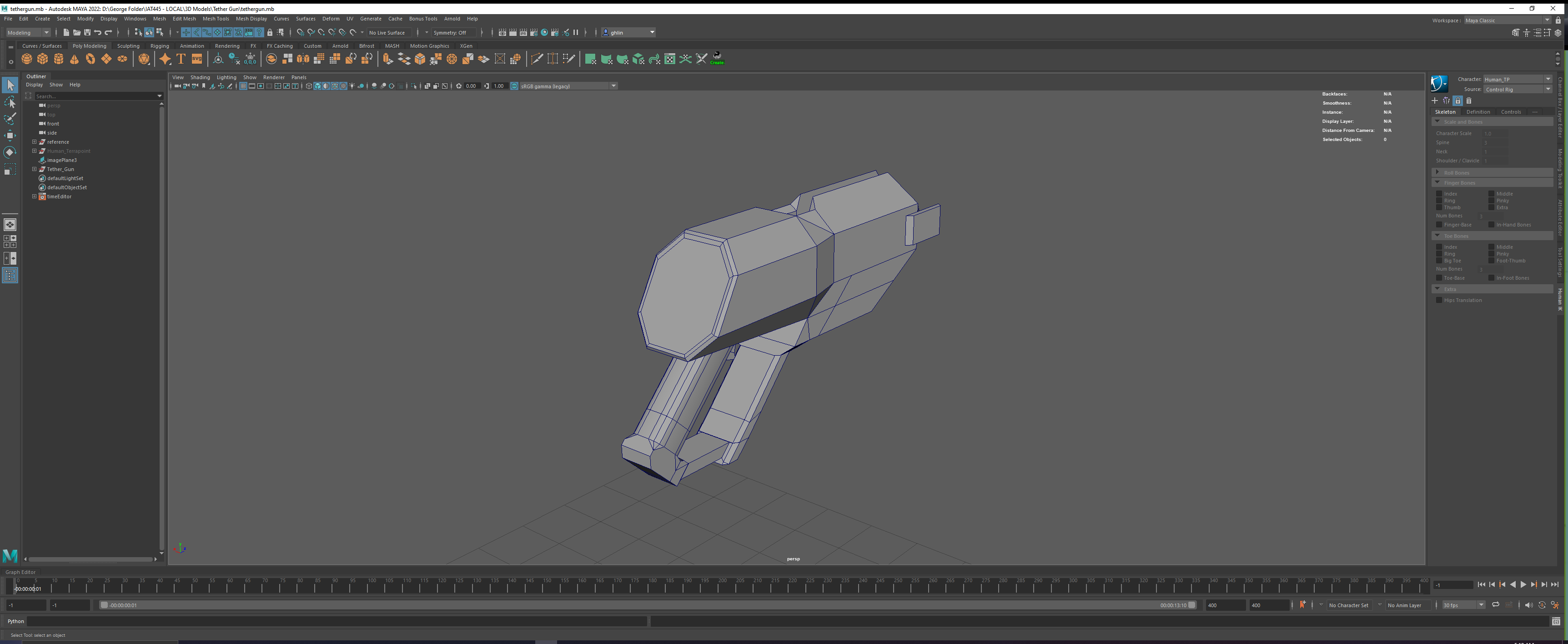Create a polygon sphere from the shelf
The width and height of the screenshot is (1568, 644).
tap(27, 59)
